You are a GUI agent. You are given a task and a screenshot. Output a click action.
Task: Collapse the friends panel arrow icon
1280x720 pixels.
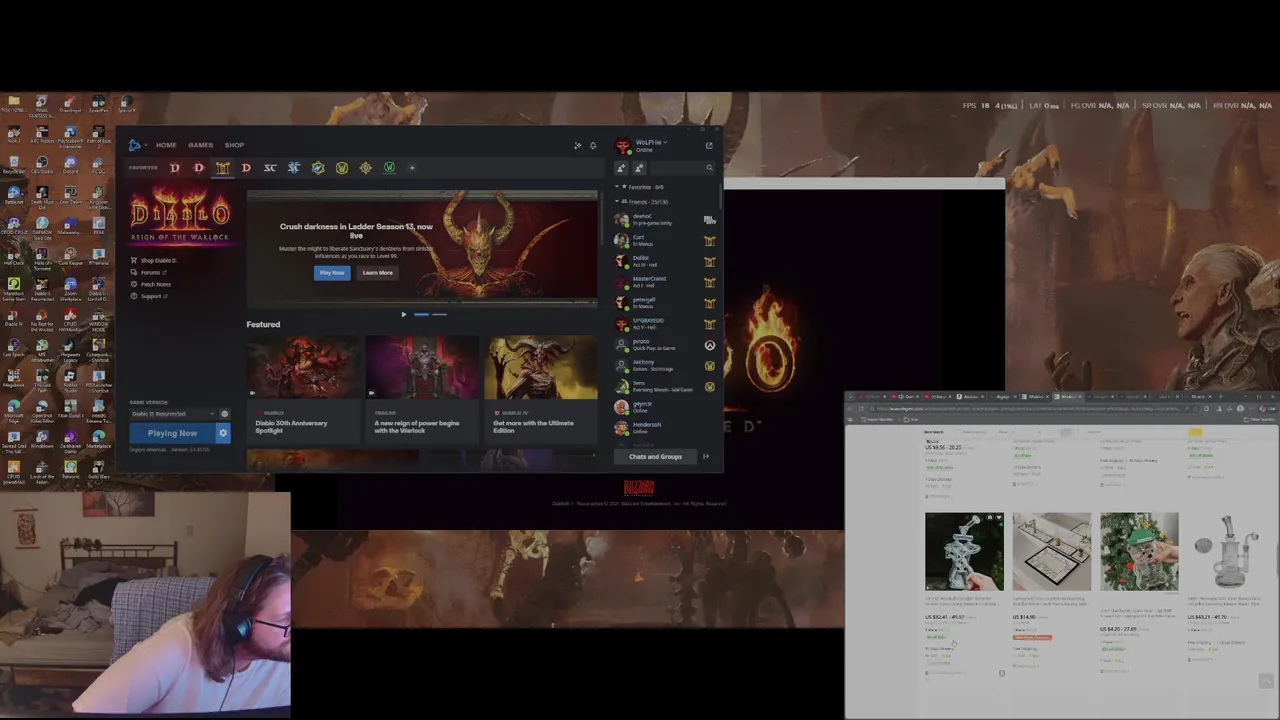coord(706,457)
